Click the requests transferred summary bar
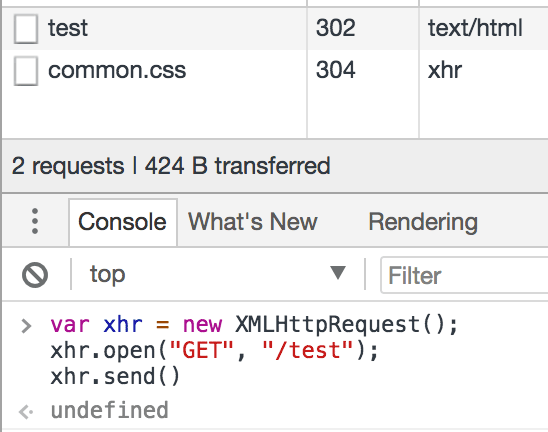Screen dimensions: 548x432 275,166
